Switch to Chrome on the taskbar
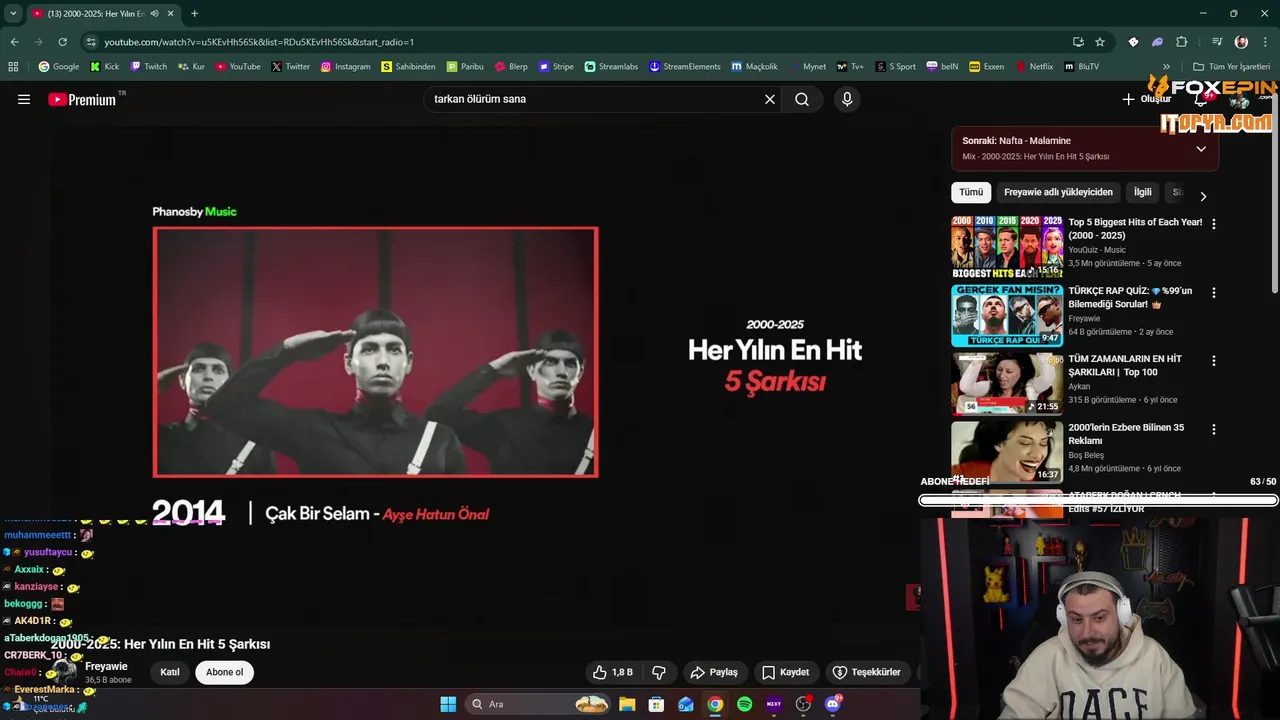The height and width of the screenshot is (720, 1280). [x=715, y=704]
